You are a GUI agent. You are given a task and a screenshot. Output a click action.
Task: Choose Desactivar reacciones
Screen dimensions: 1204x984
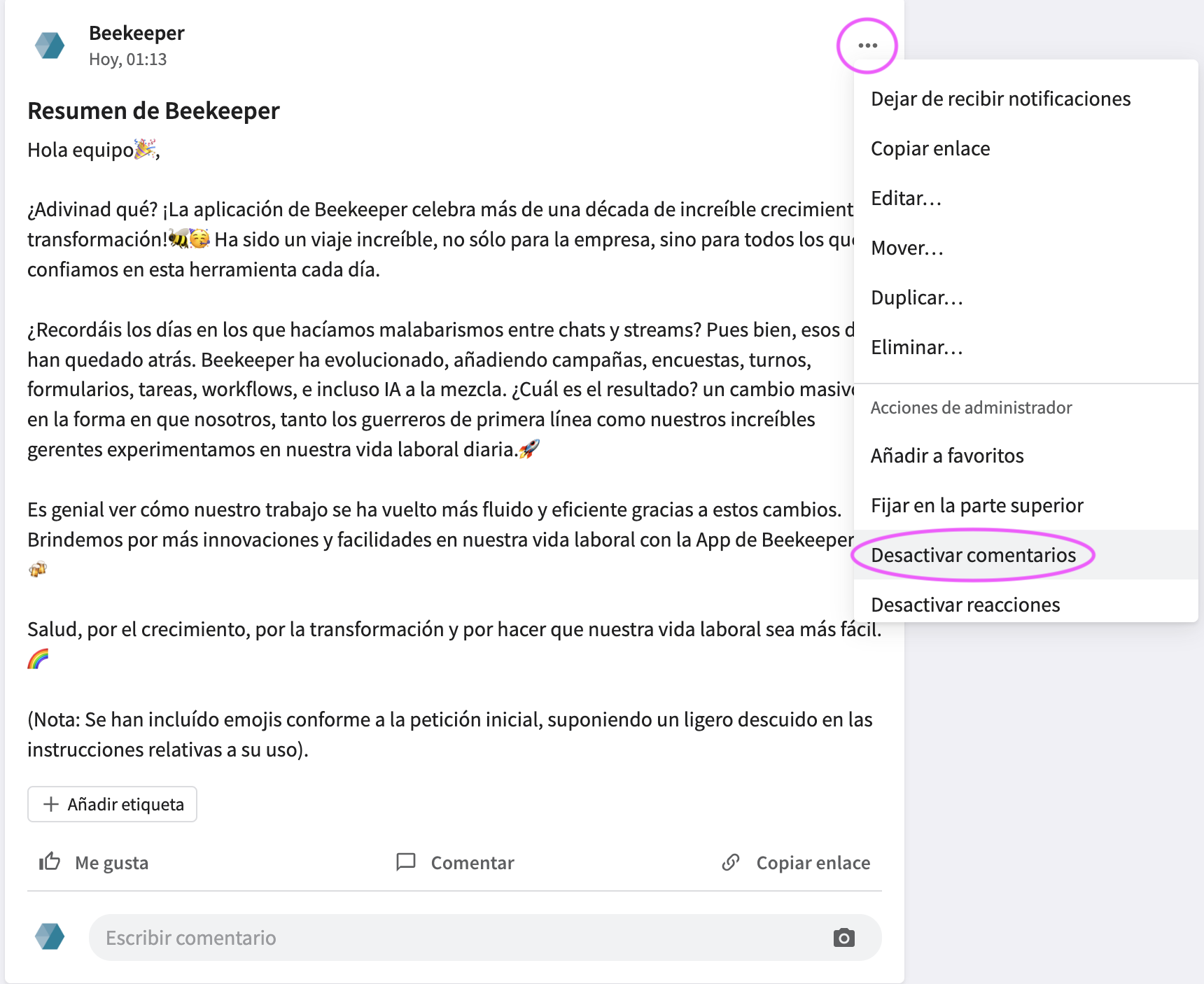coord(1026,604)
